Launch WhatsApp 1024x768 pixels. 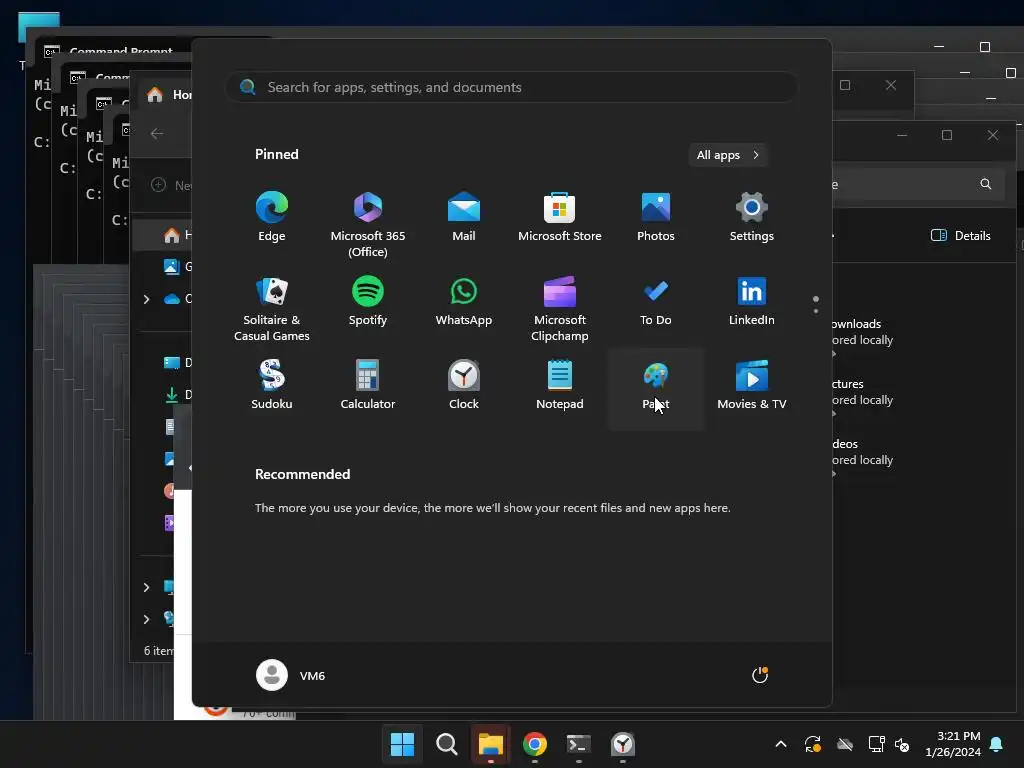coord(464,301)
